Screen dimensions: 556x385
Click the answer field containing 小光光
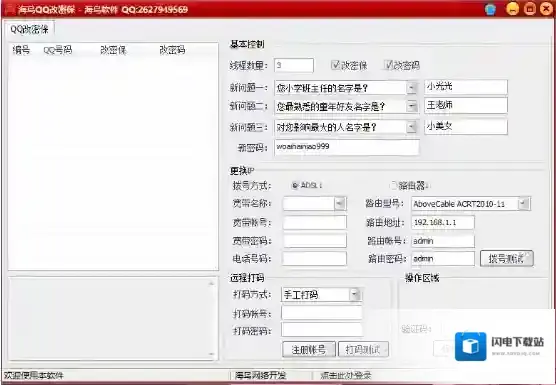coord(466,87)
